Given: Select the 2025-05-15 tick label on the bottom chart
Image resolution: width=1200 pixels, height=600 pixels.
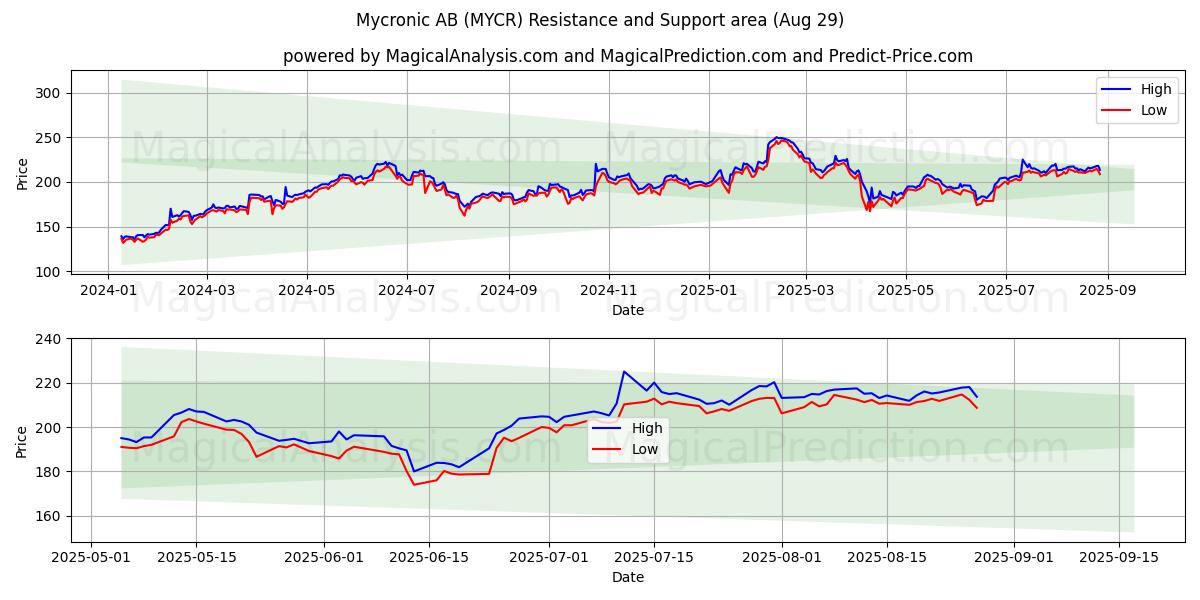Looking at the screenshot, I should click(x=195, y=558).
